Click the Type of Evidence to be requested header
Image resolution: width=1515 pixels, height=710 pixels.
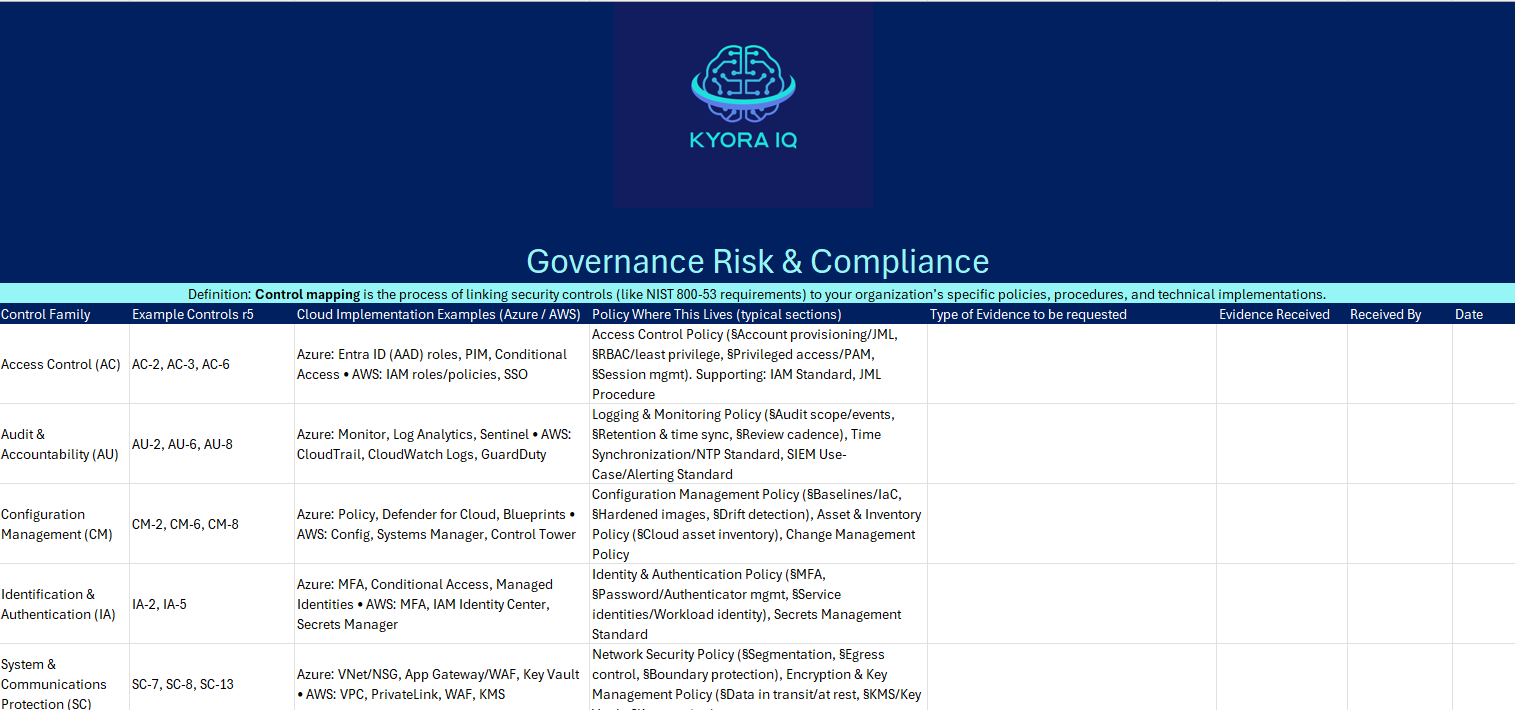pyautogui.click(x=1028, y=314)
